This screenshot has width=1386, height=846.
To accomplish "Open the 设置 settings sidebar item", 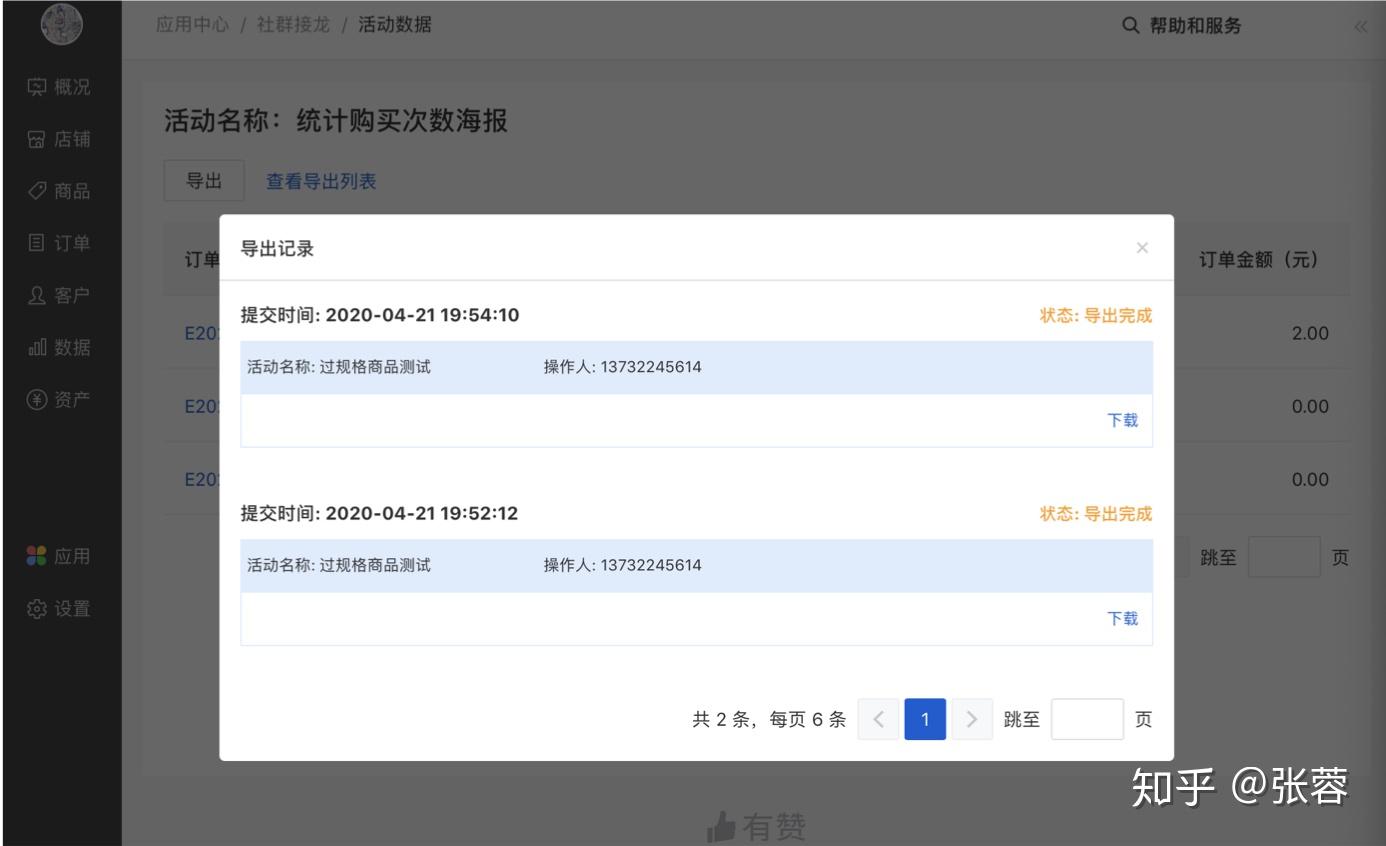I will (60, 608).
